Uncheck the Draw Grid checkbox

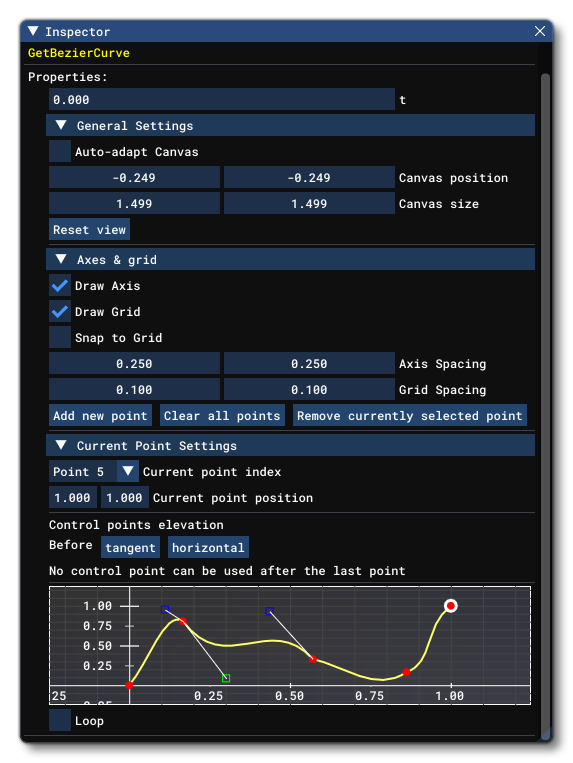point(60,311)
